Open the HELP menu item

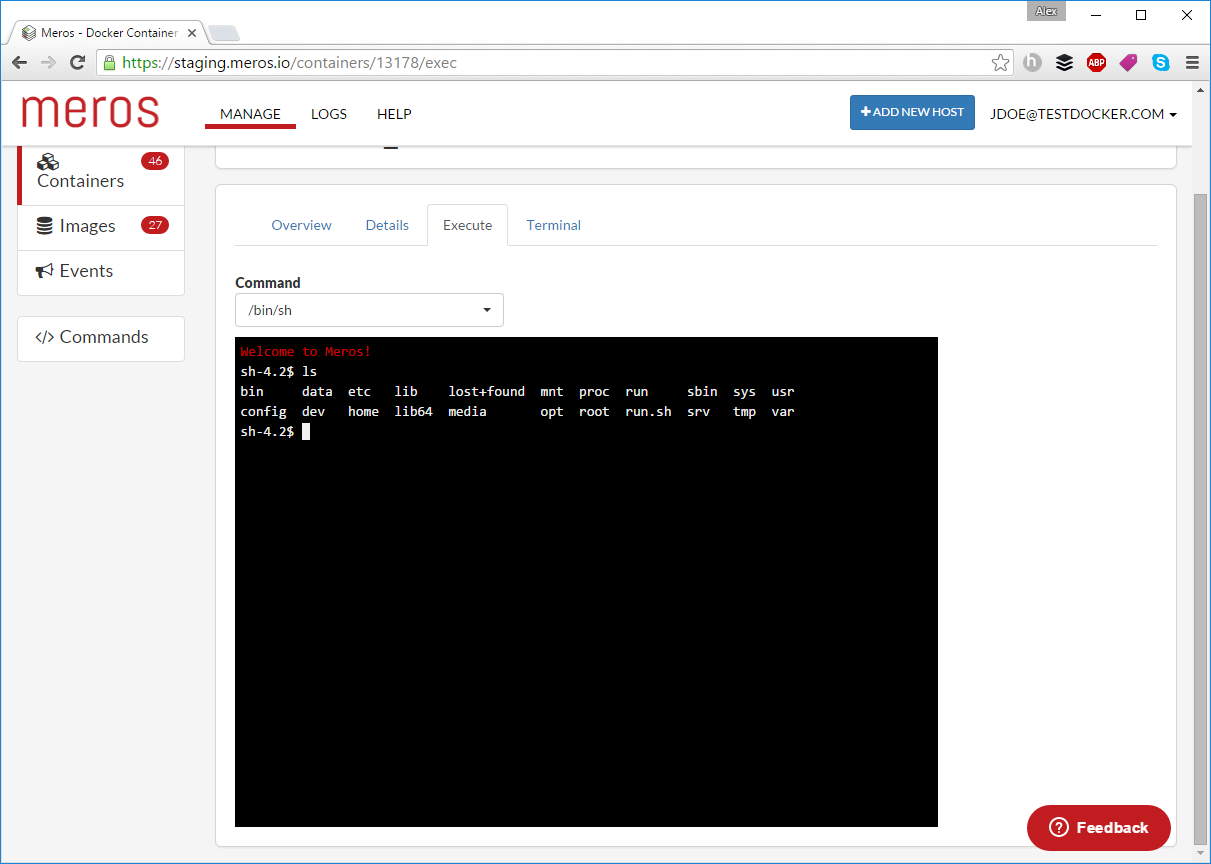click(x=394, y=114)
